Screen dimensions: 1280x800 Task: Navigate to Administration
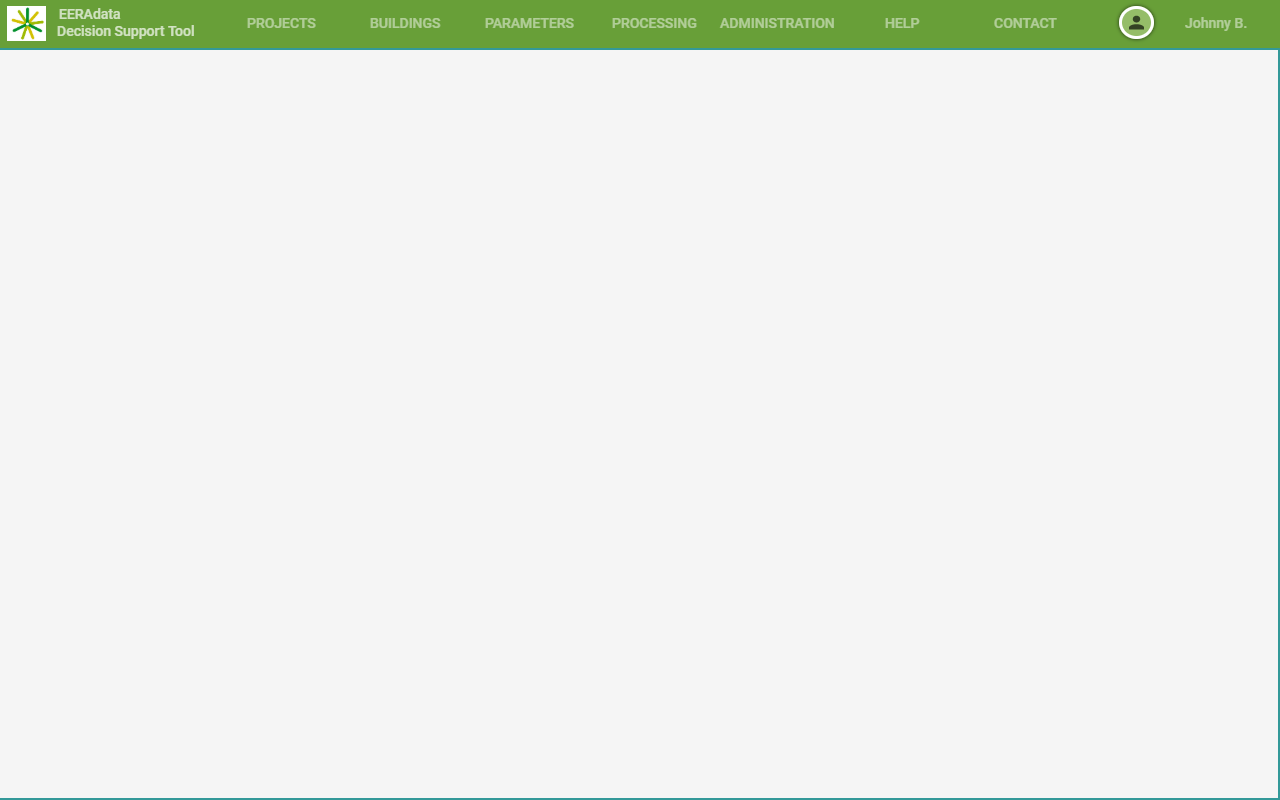coord(777,23)
